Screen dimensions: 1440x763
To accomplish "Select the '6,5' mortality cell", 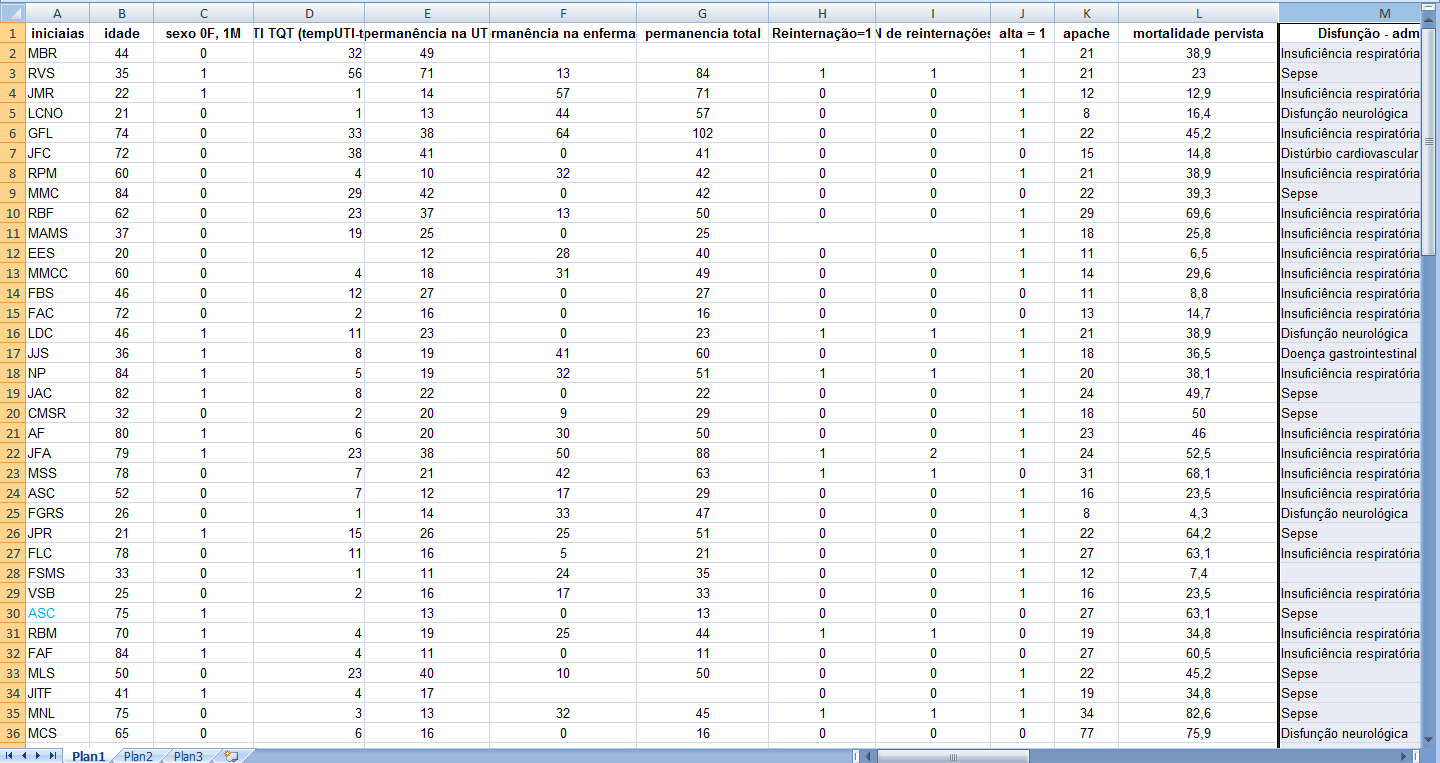I will (x=1198, y=253).
